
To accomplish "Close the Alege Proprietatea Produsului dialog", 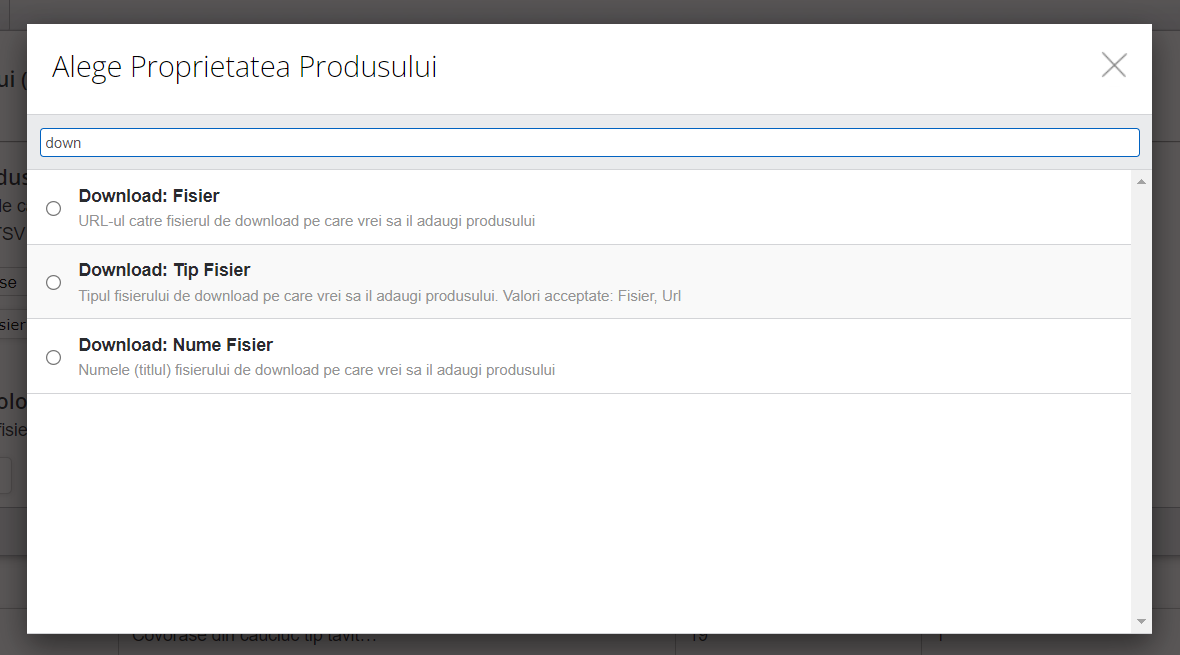I will (1113, 66).
